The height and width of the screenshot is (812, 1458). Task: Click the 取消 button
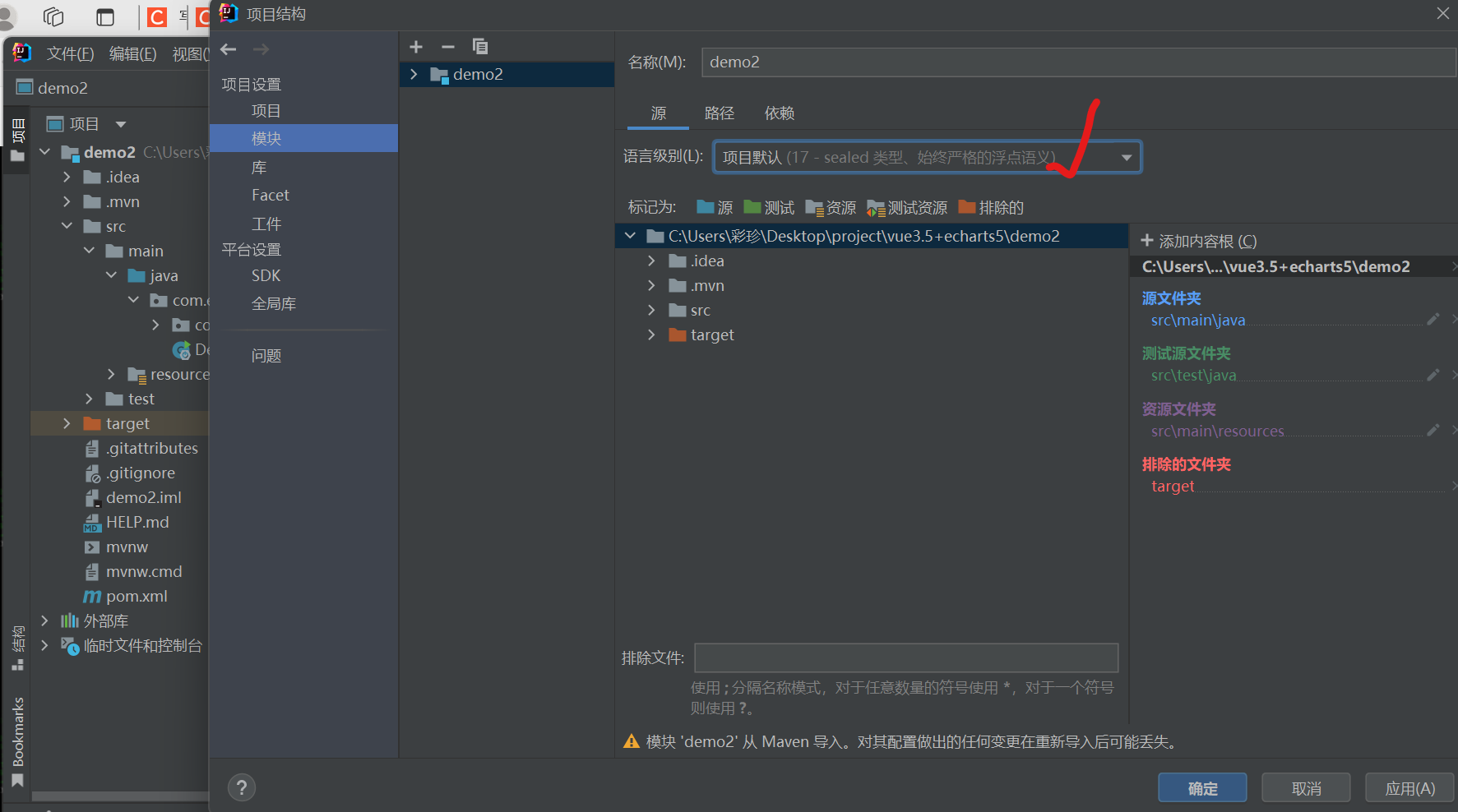(x=1305, y=787)
